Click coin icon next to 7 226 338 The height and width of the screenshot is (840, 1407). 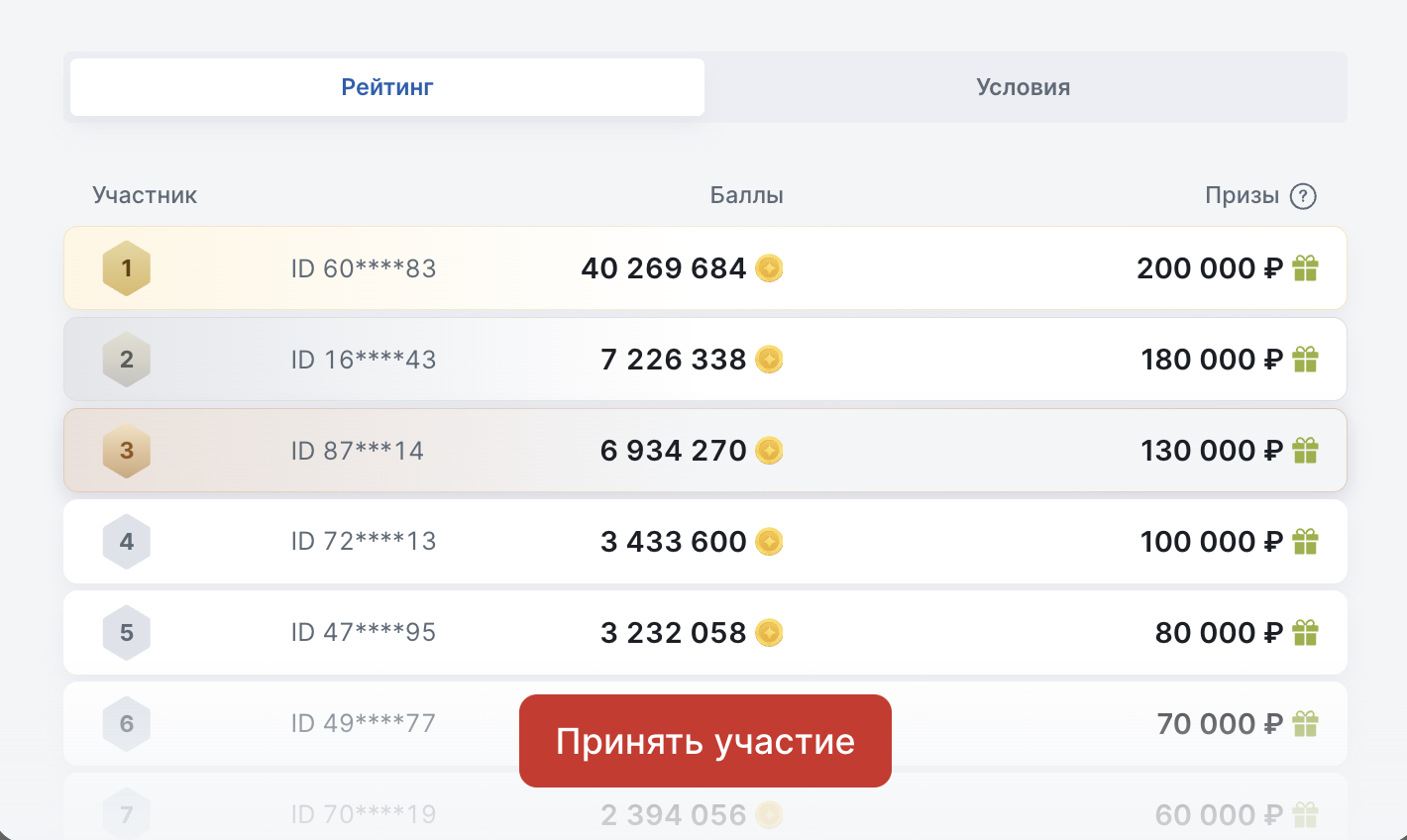[769, 360]
